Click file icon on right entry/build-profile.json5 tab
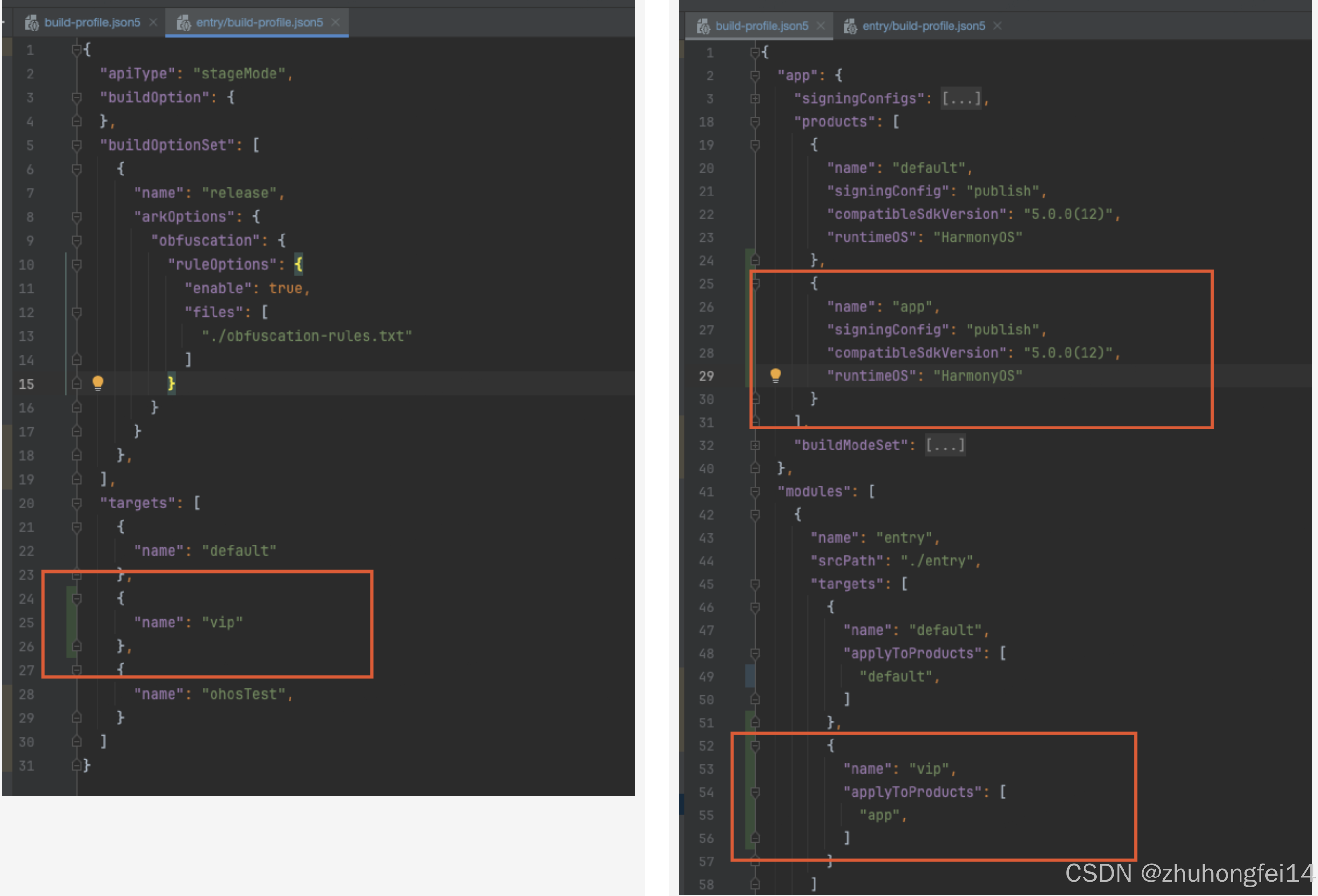1318x896 pixels. click(x=850, y=26)
